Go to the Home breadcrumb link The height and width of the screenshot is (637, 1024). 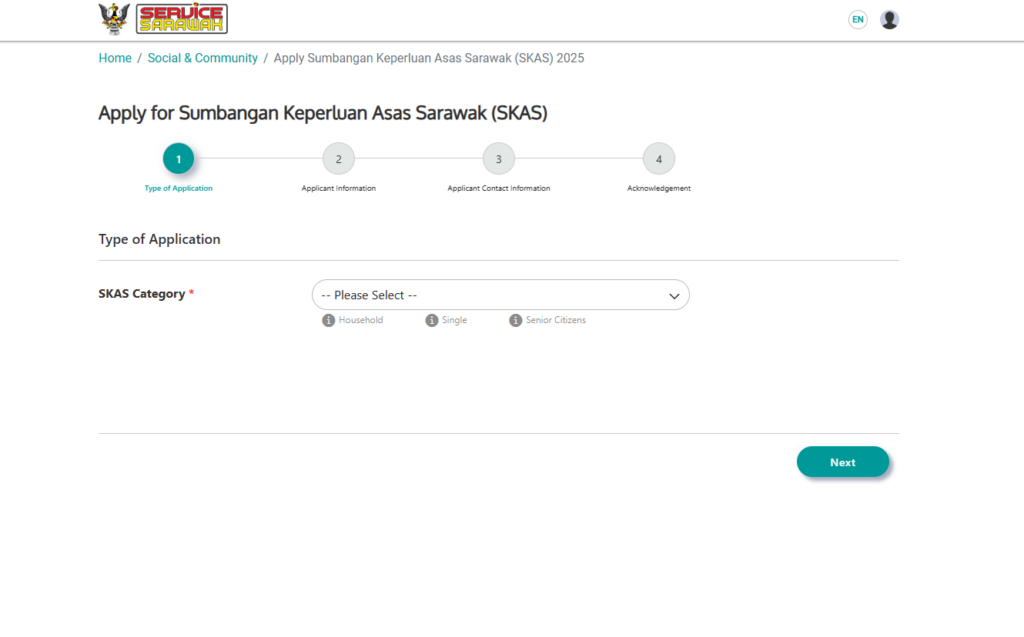point(115,58)
